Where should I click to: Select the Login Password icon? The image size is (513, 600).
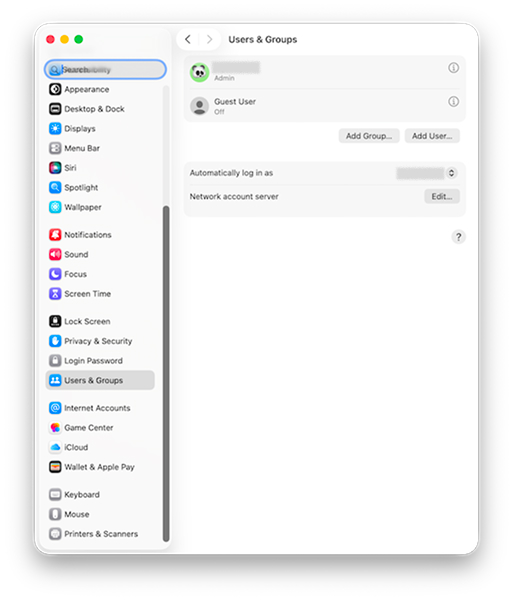[x=55, y=360]
